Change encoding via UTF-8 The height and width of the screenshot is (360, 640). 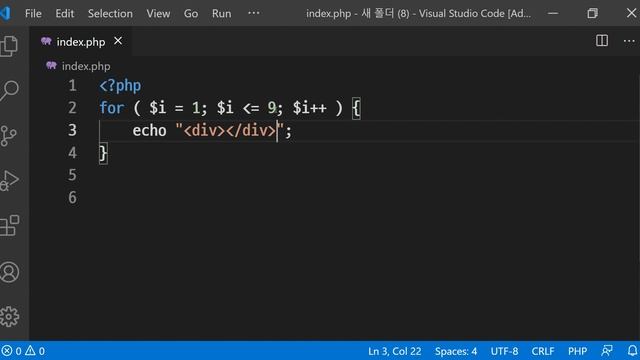coord(504,351)
